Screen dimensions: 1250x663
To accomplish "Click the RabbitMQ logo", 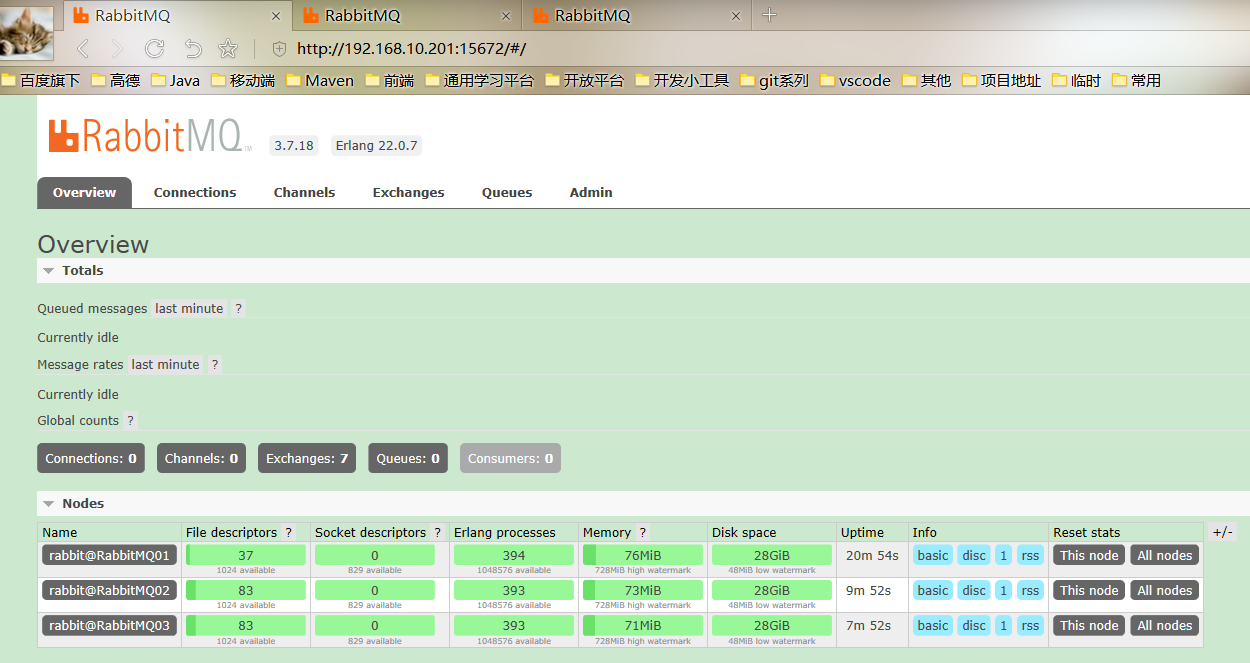I will coord(150,136).
